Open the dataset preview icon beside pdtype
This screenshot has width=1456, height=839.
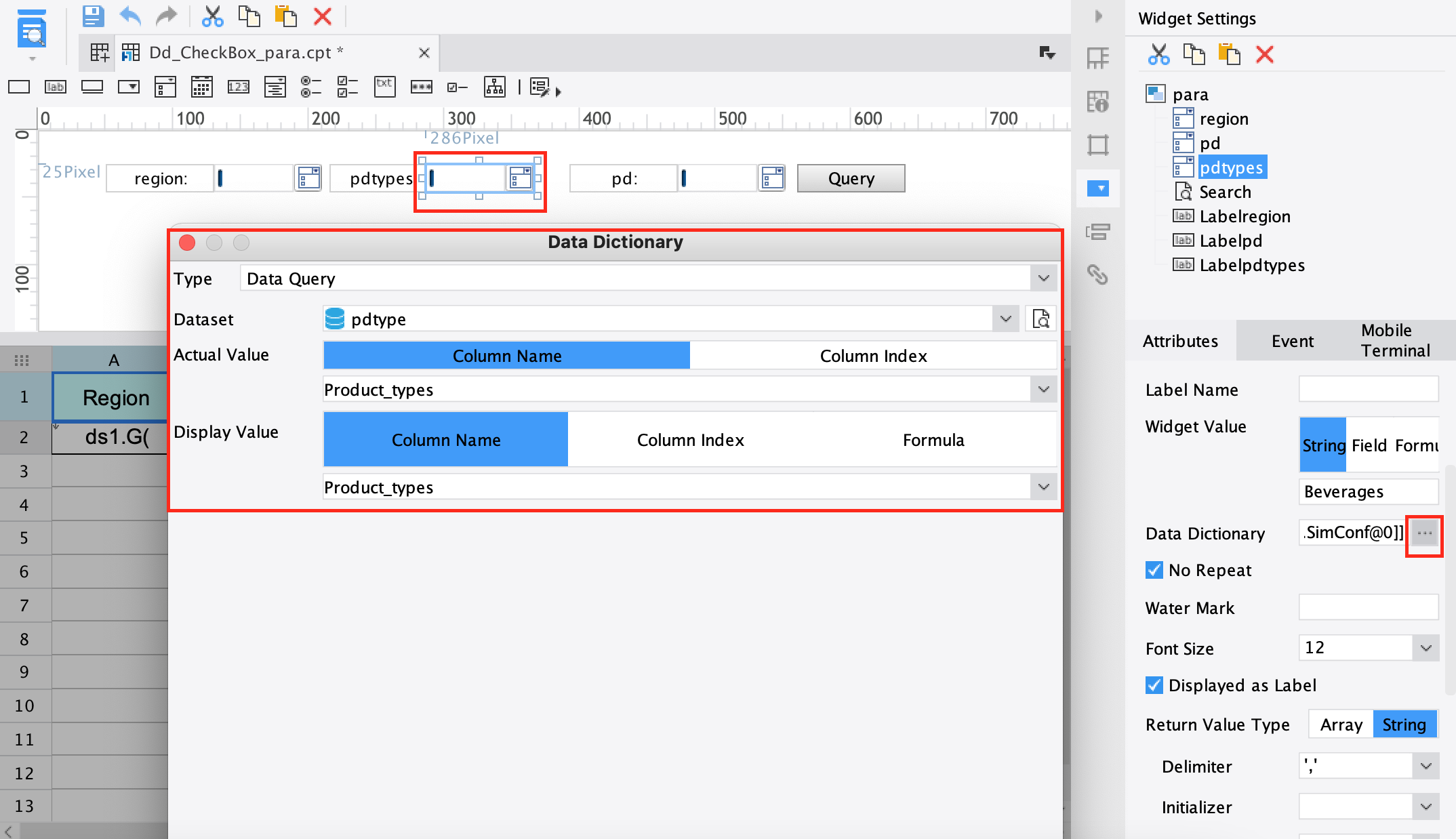pyautogui.click(x=1041, y=319)
